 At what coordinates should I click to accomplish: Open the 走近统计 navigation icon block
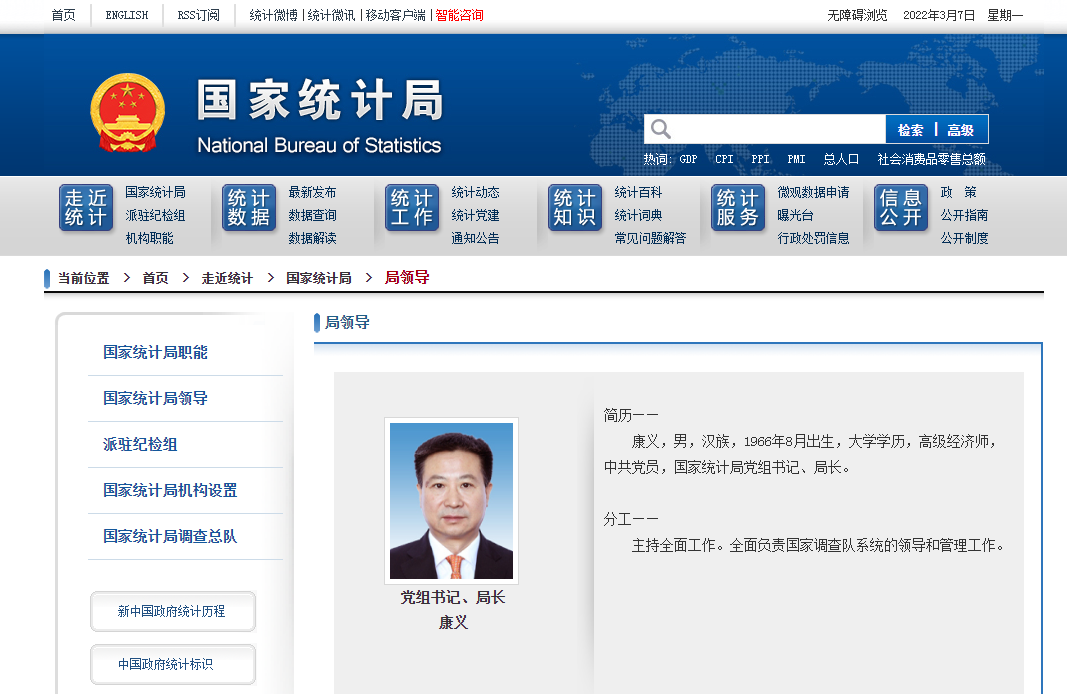tap(86, 208)
